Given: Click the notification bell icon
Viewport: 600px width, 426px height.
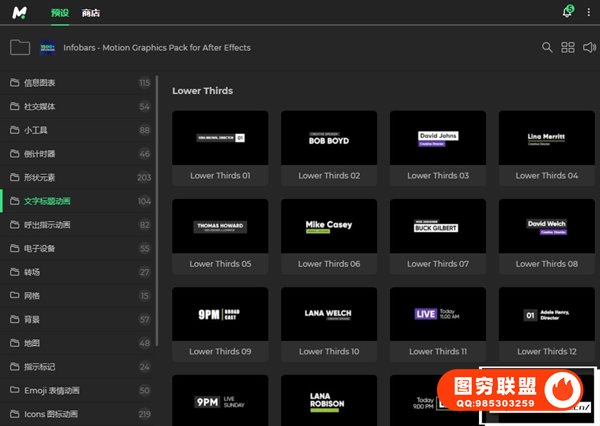Looking at the screenshot, I should [x=568, y=12].
